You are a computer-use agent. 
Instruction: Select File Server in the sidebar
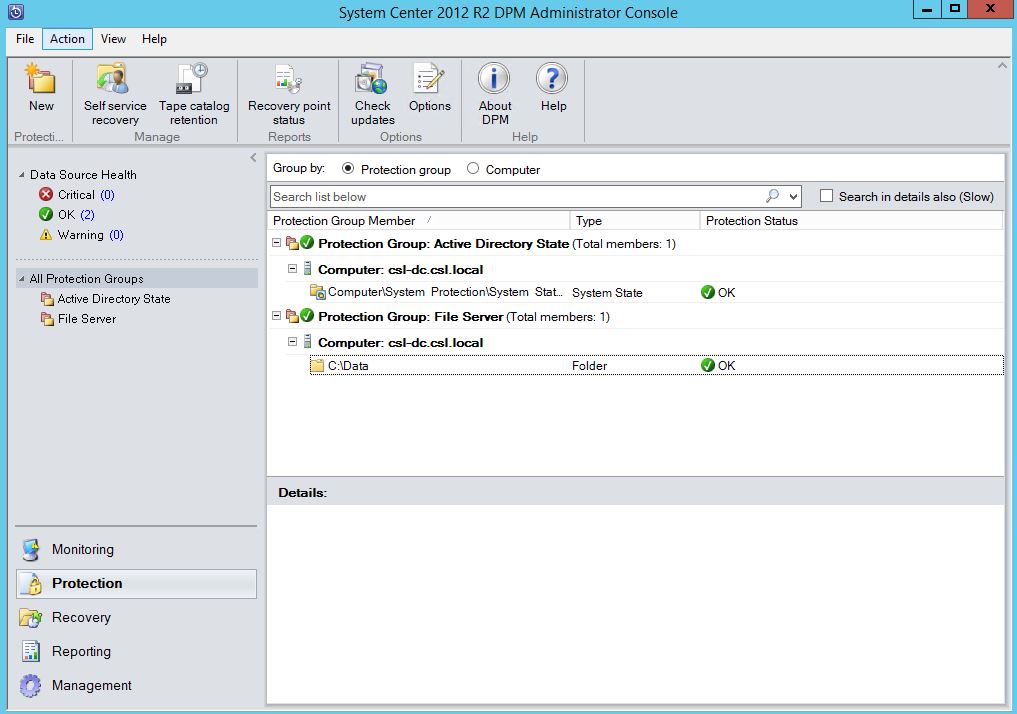pos(87,319)
